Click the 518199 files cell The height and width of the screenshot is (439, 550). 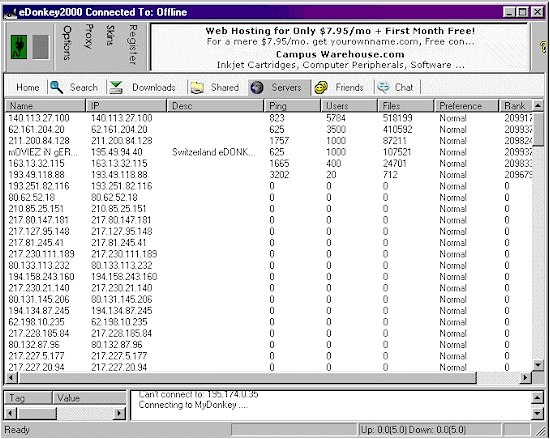pos(398,118)
